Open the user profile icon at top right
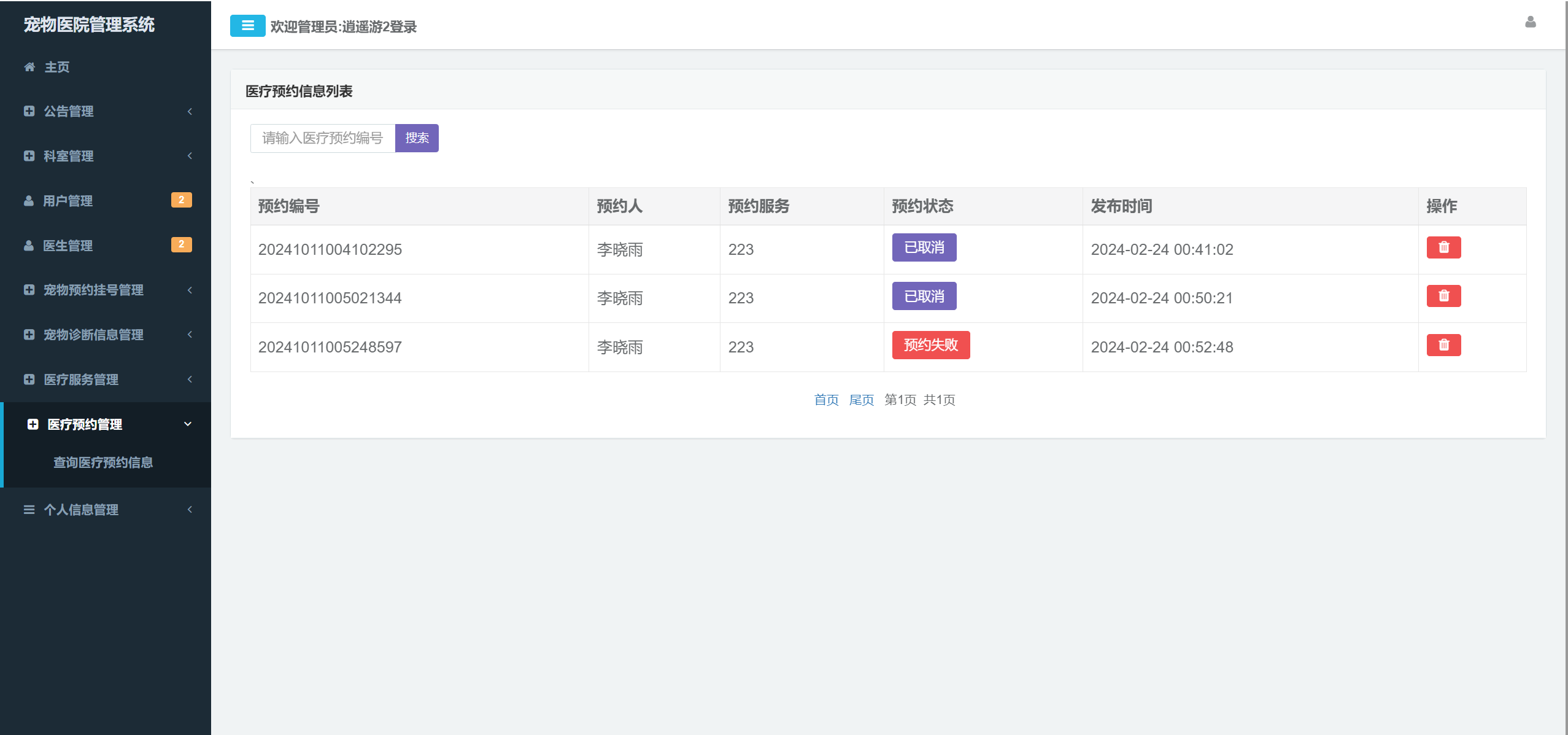Image resolution: width=1568 pixels, height=735 pixels. (1530, 22)
